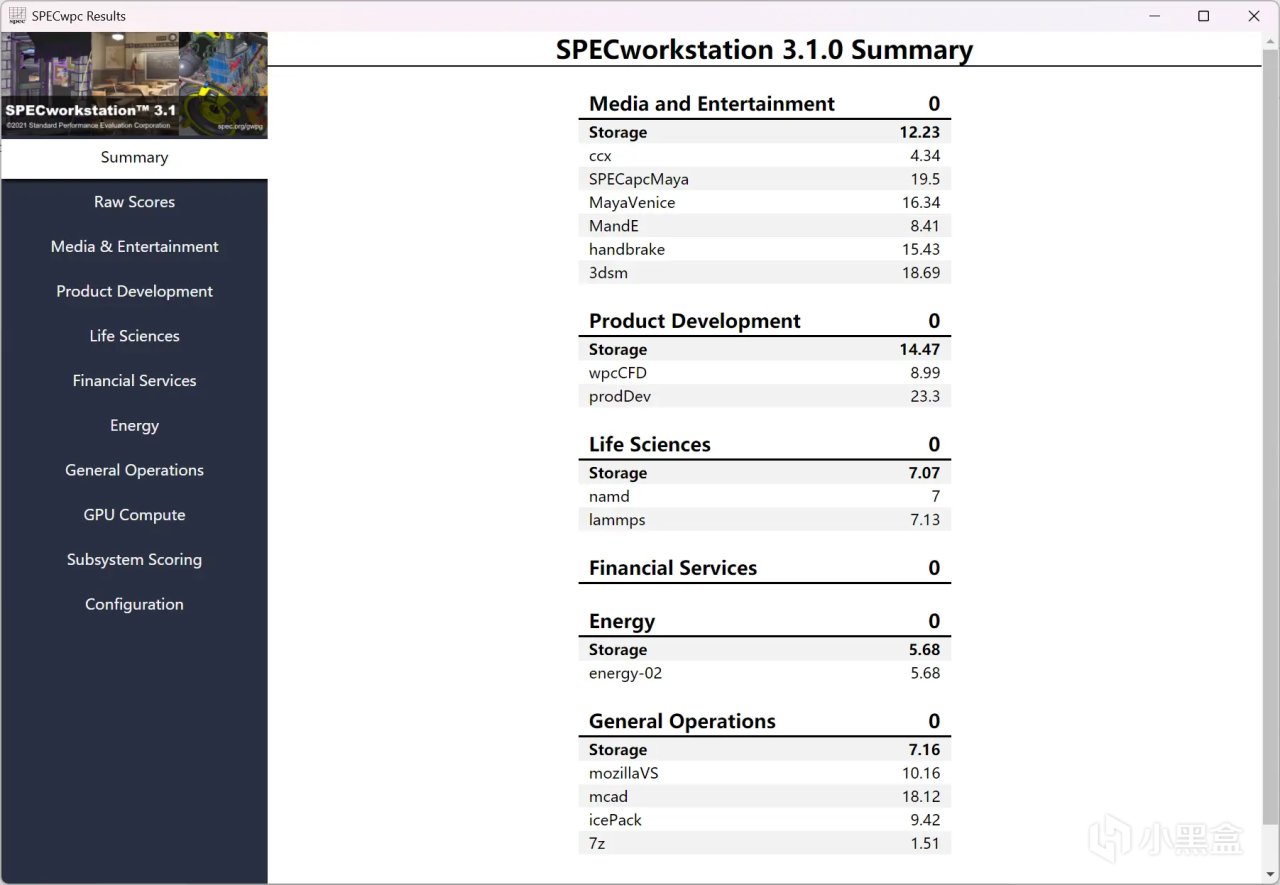The image size is (1280, 885).
Task: Close the SPECwpc Results window
Action: pos(1254,16)
